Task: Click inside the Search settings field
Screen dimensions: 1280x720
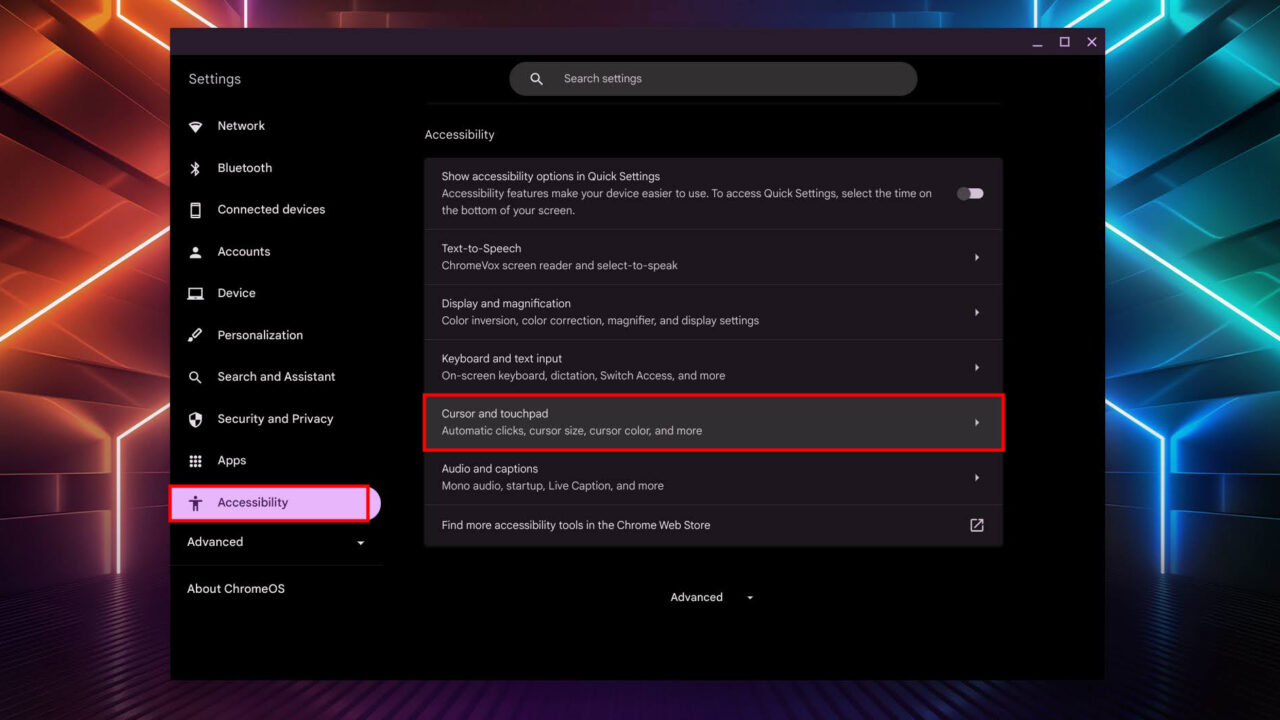Action: point(713,78)
